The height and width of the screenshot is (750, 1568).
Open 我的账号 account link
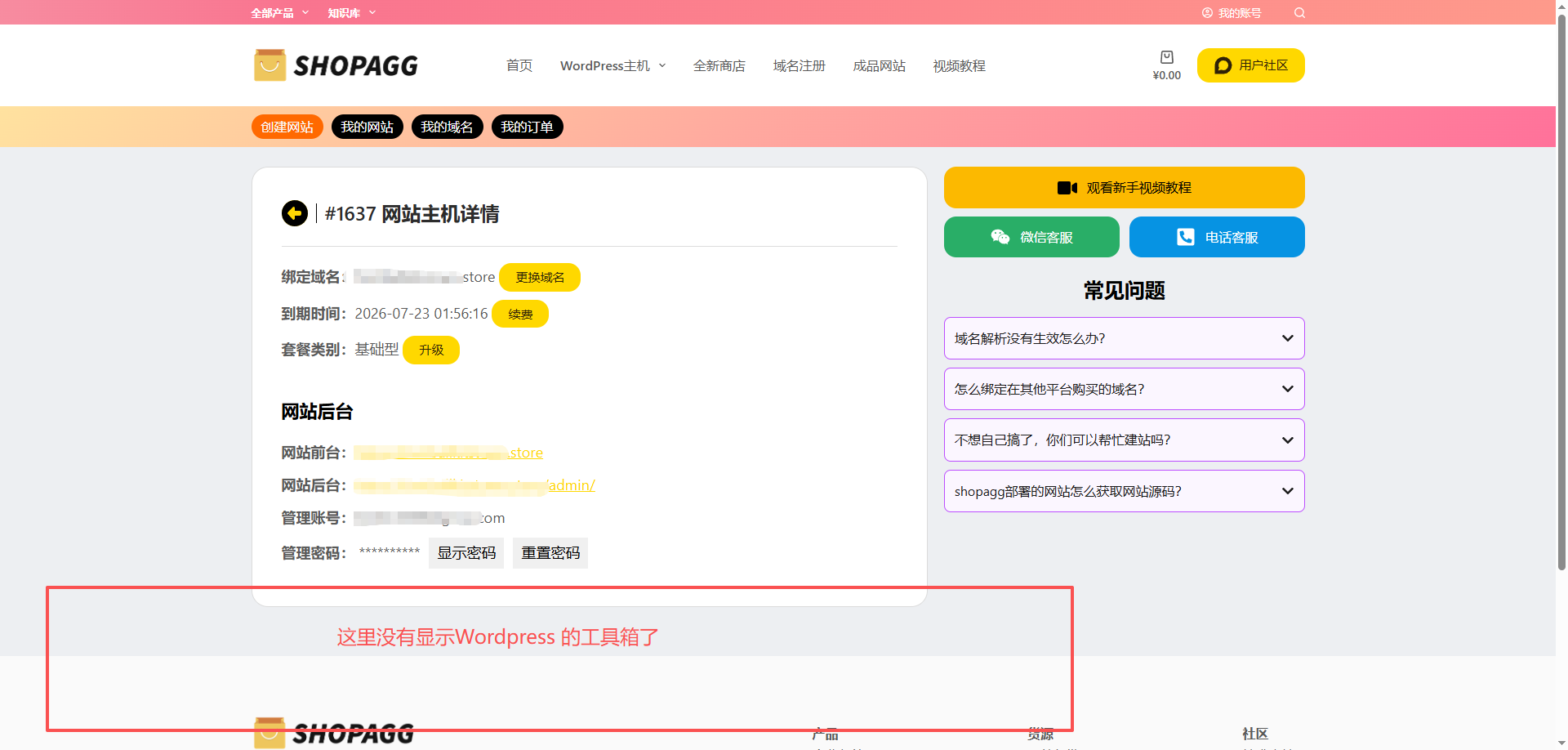[1232, 13]
